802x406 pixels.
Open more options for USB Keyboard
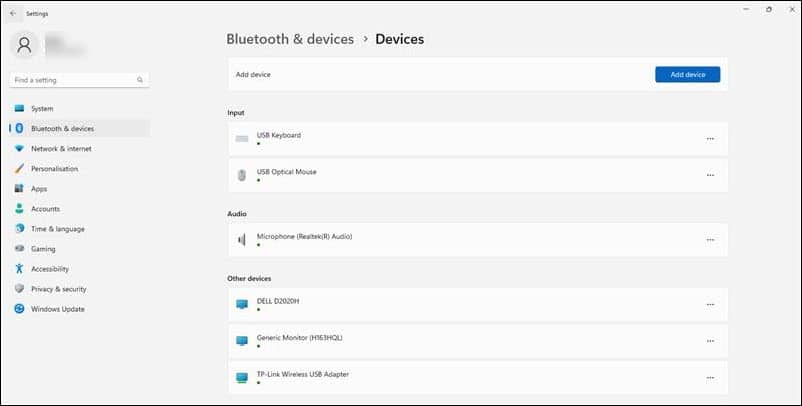[710, 139]
